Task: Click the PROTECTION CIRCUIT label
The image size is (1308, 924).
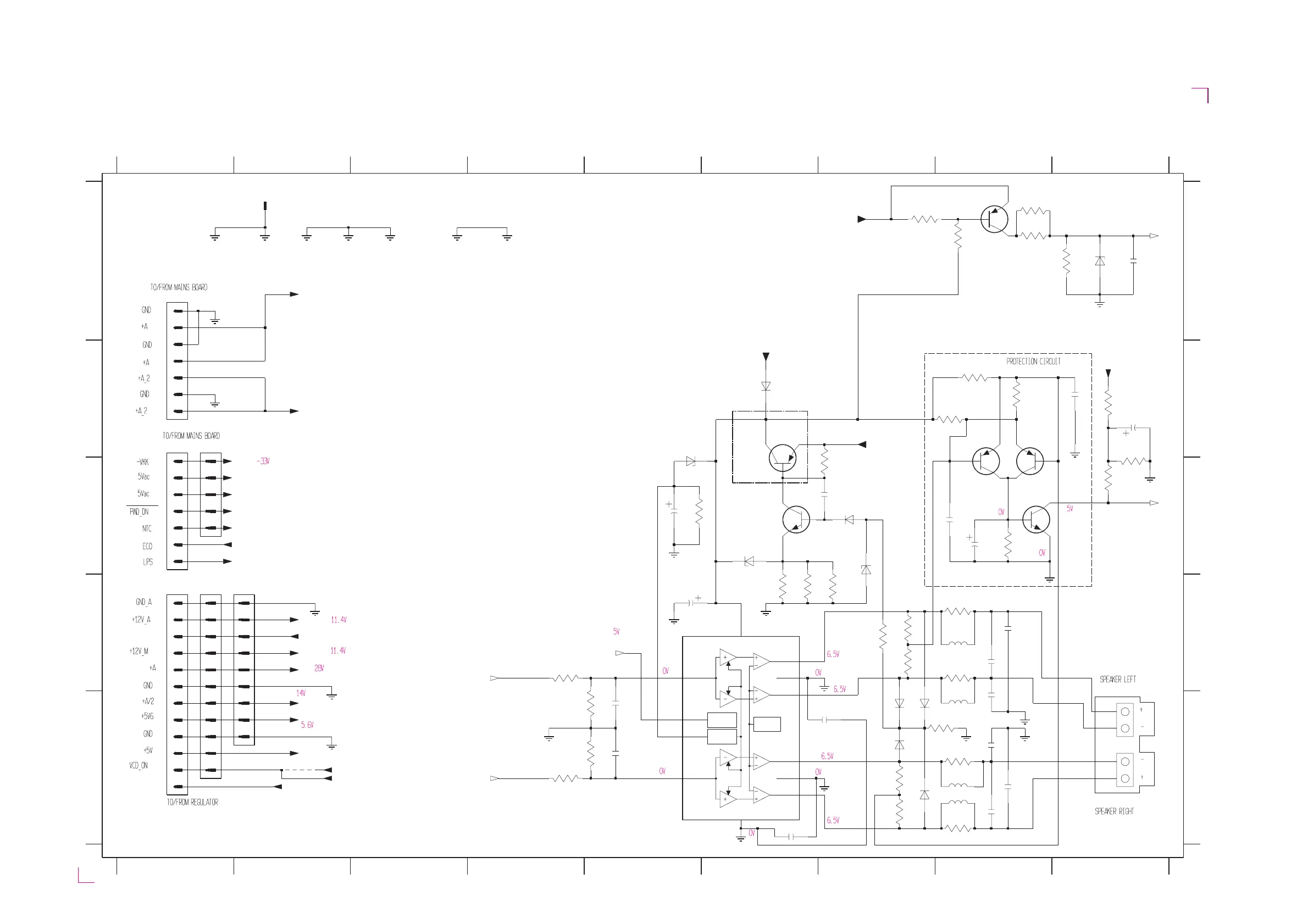Action: click(x=1033, y=361)
